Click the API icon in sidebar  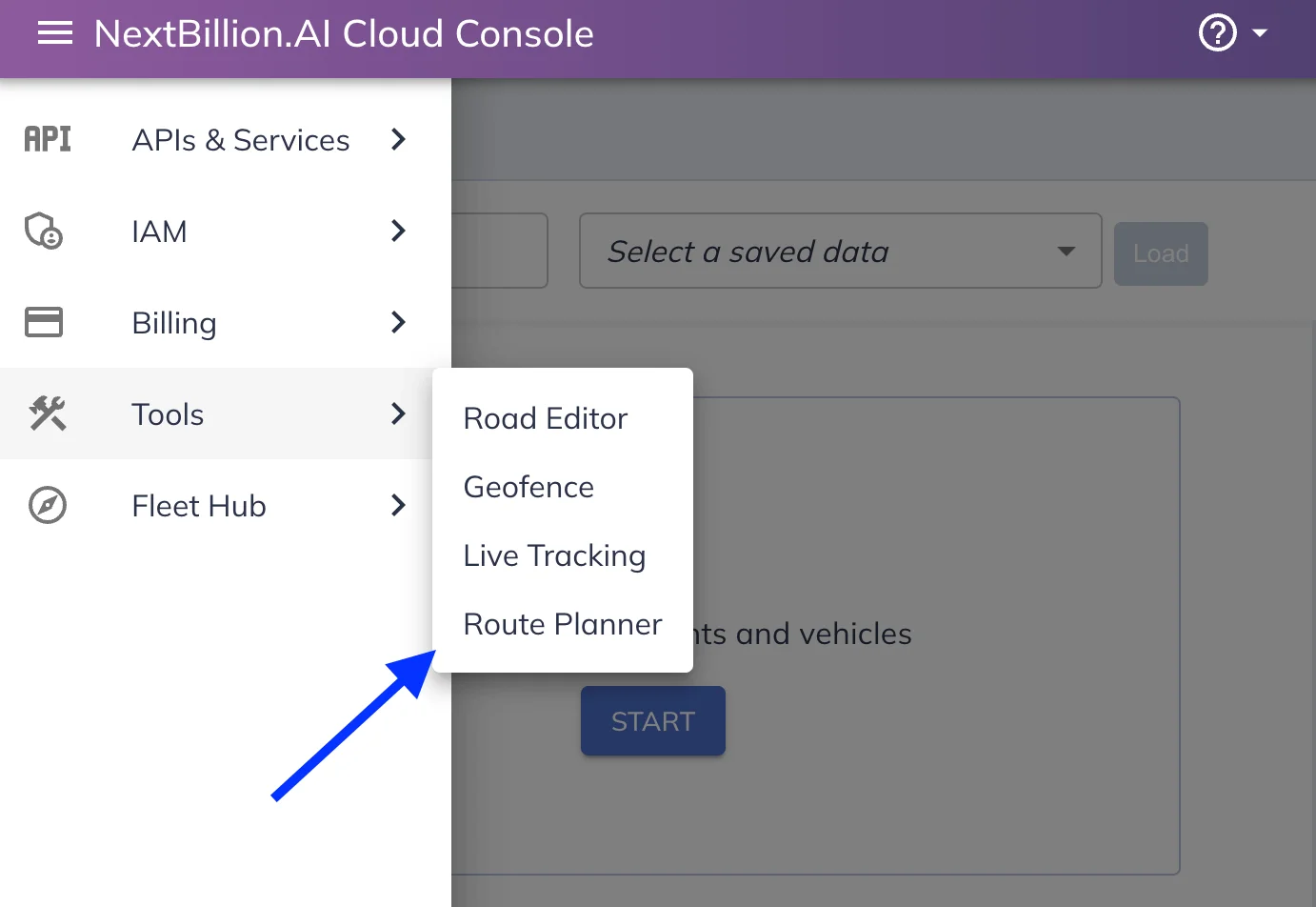click(48, 139)
